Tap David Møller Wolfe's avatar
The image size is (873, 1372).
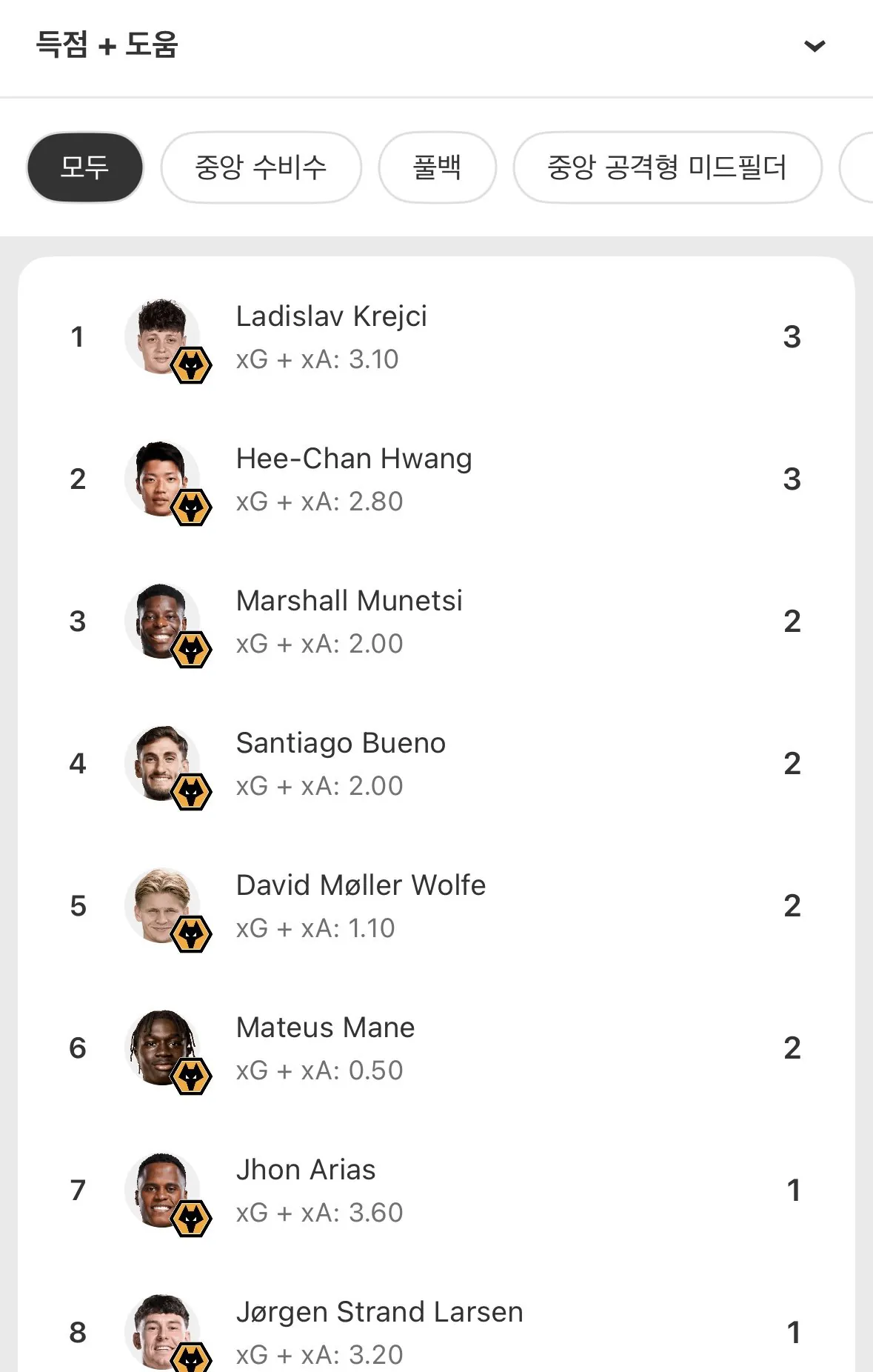click(x=161, y=905)
